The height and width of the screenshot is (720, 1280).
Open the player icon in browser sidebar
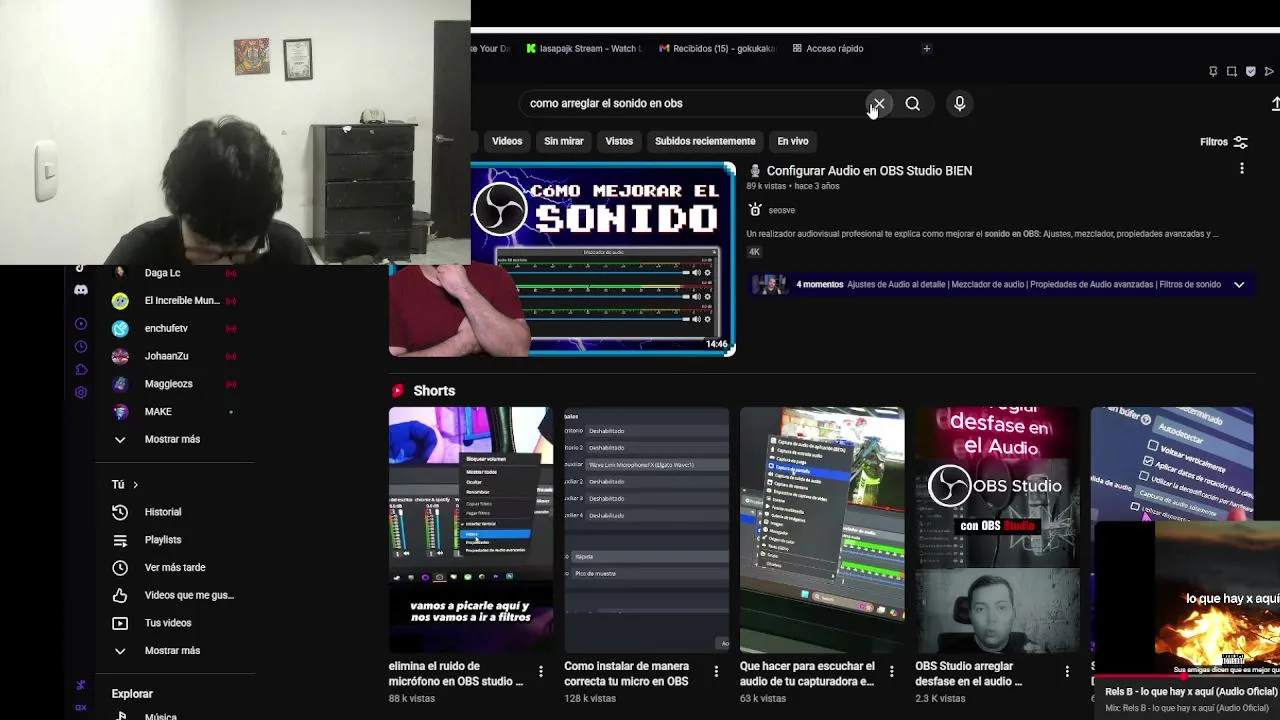81,324
